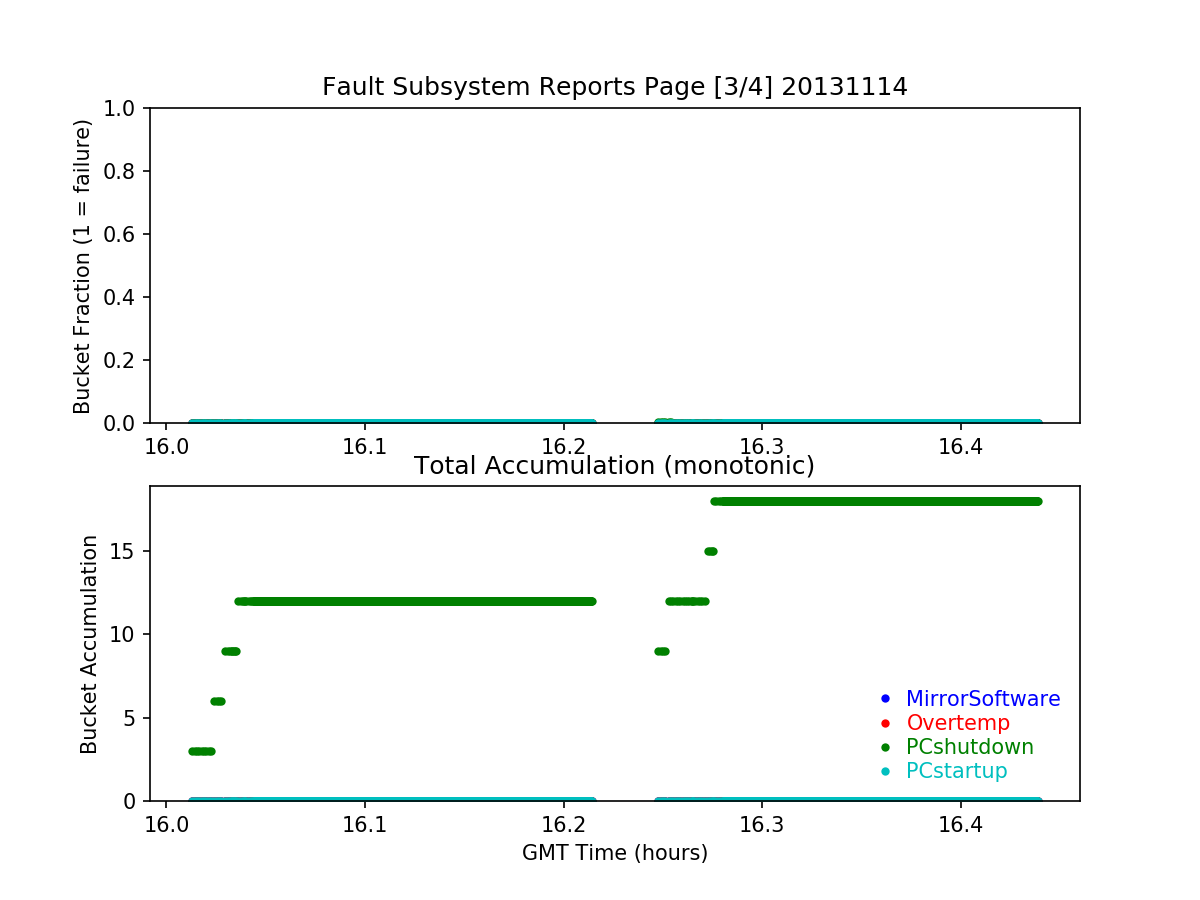Image resolution: width=1200 pixels, height=900 pixels.
Task: Click the red Overtemp legend marker
Action: 883,722
